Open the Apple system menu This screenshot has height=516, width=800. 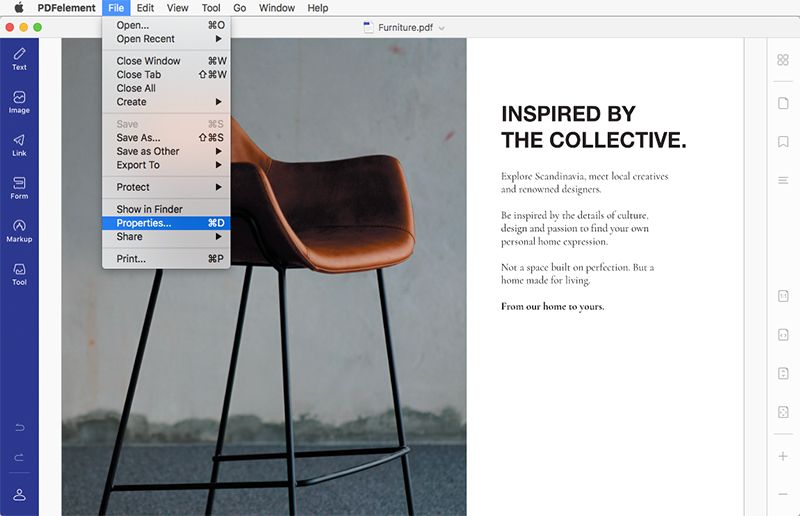point(18,8)
